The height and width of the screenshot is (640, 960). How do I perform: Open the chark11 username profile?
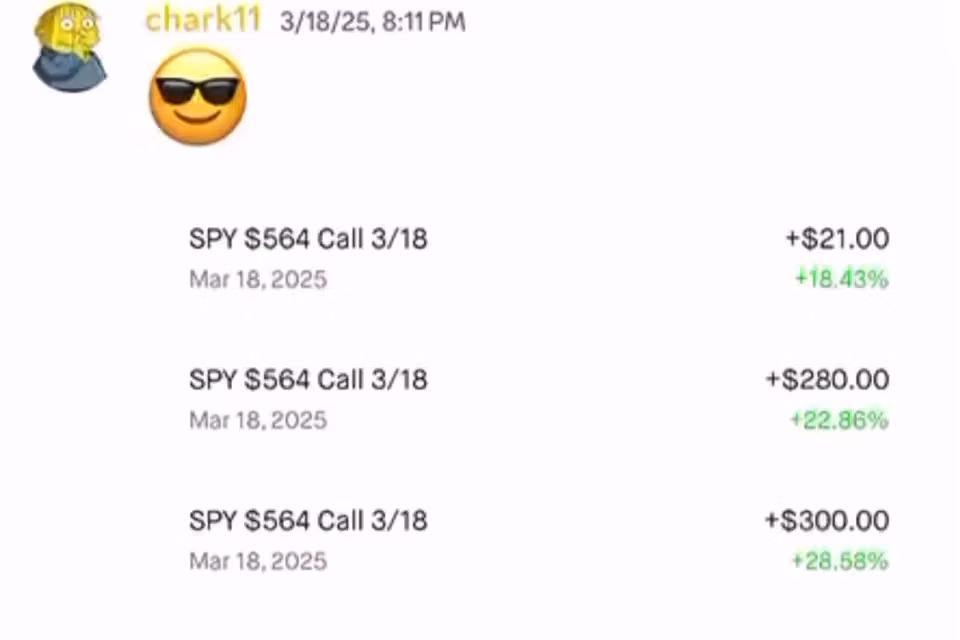202,20
